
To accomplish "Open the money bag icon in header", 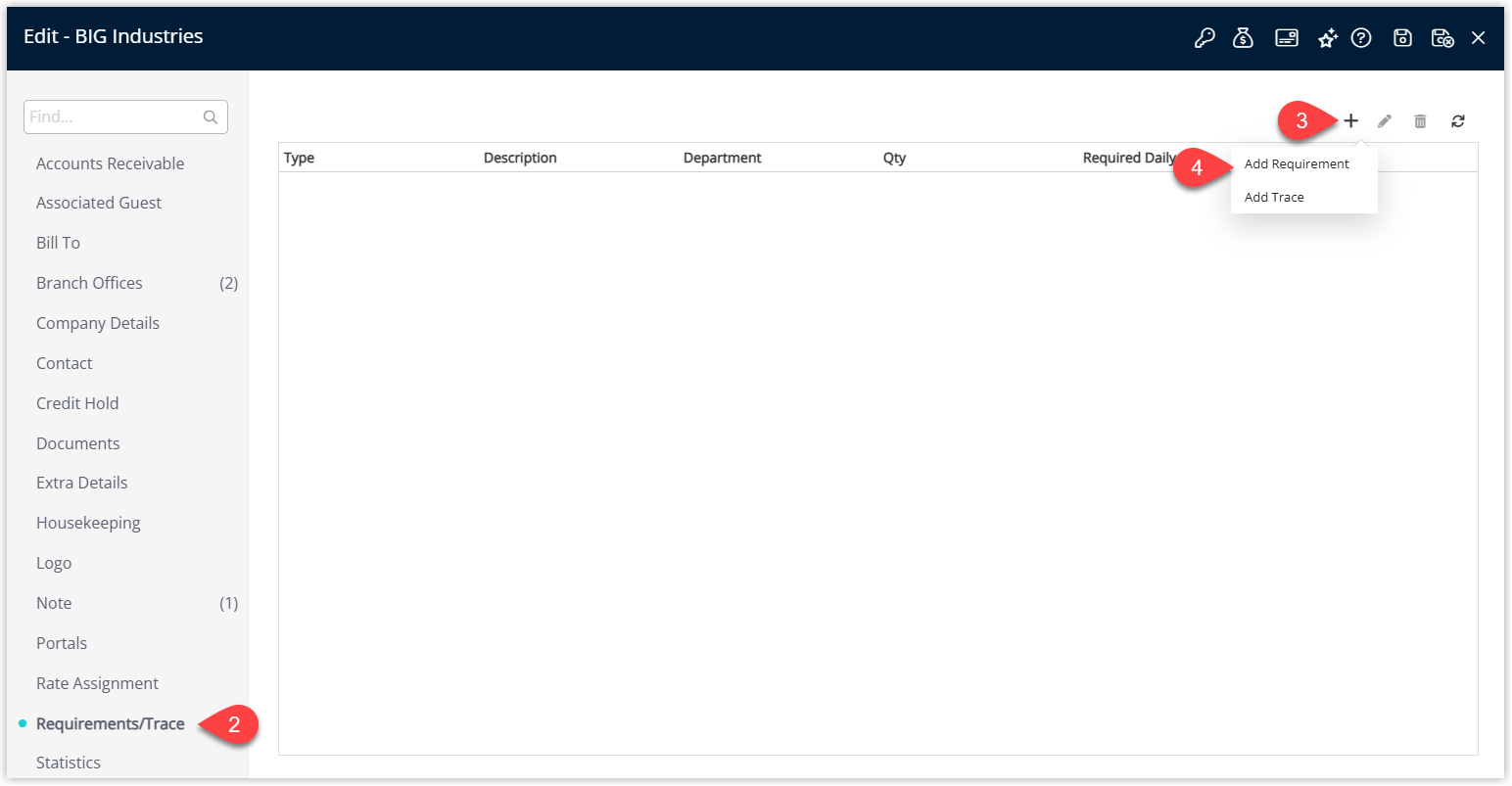I will pos(1244,38).
